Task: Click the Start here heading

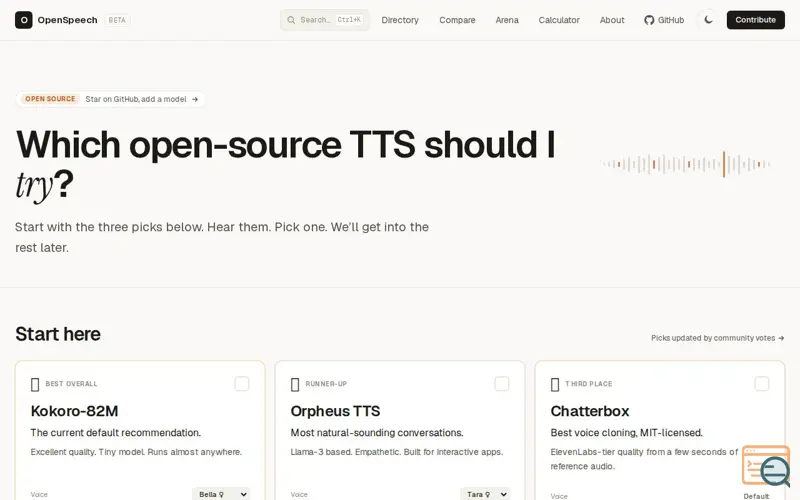Action: point(58,334)
